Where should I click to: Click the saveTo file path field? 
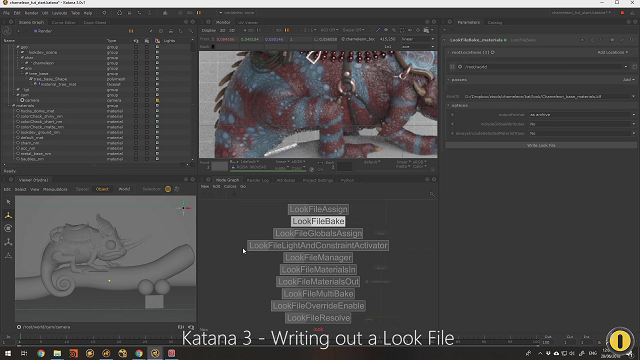[x=547, y=97]
